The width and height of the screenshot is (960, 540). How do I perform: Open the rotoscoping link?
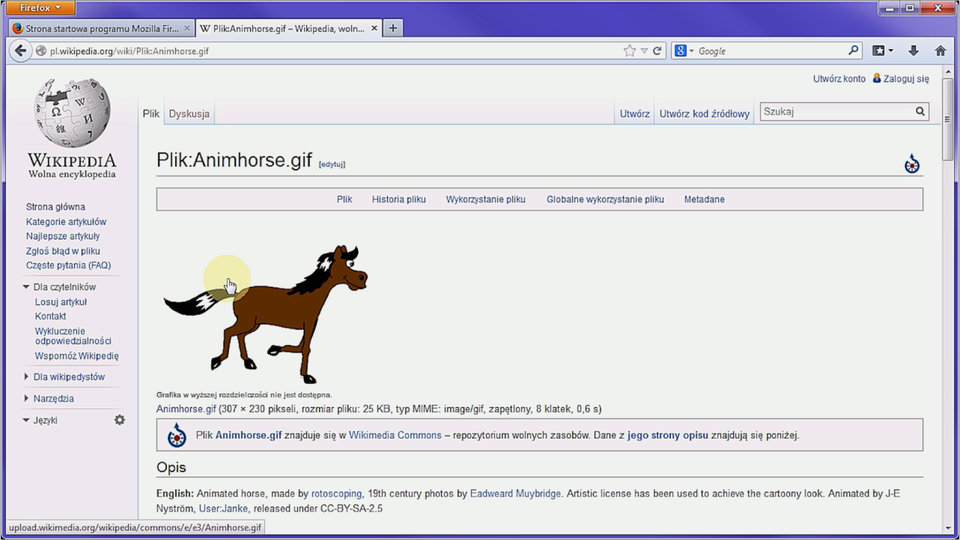(x=336, y=493)
